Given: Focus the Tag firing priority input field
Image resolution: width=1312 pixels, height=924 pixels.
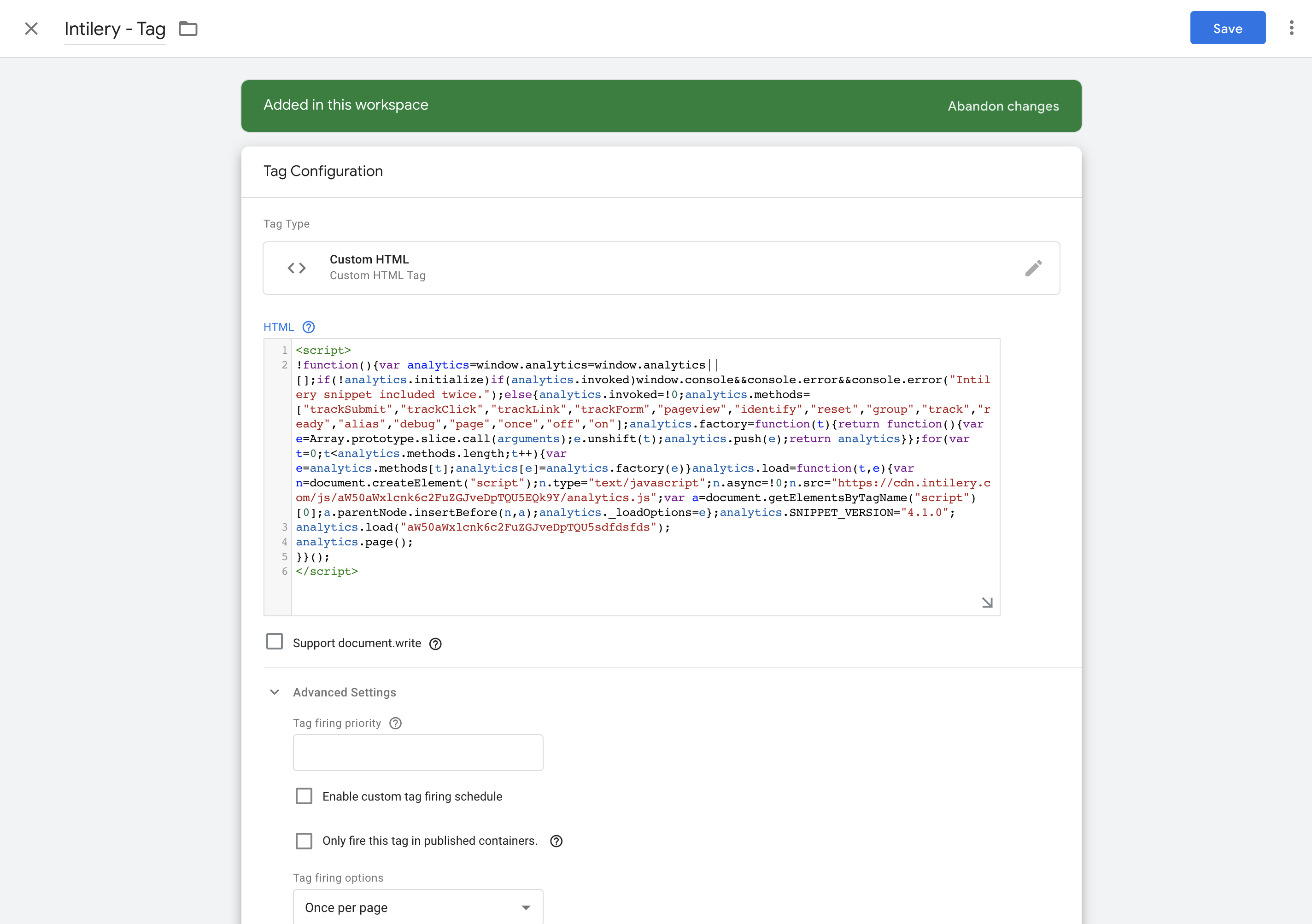Looking at the screenshot, I should pos(418,753).
